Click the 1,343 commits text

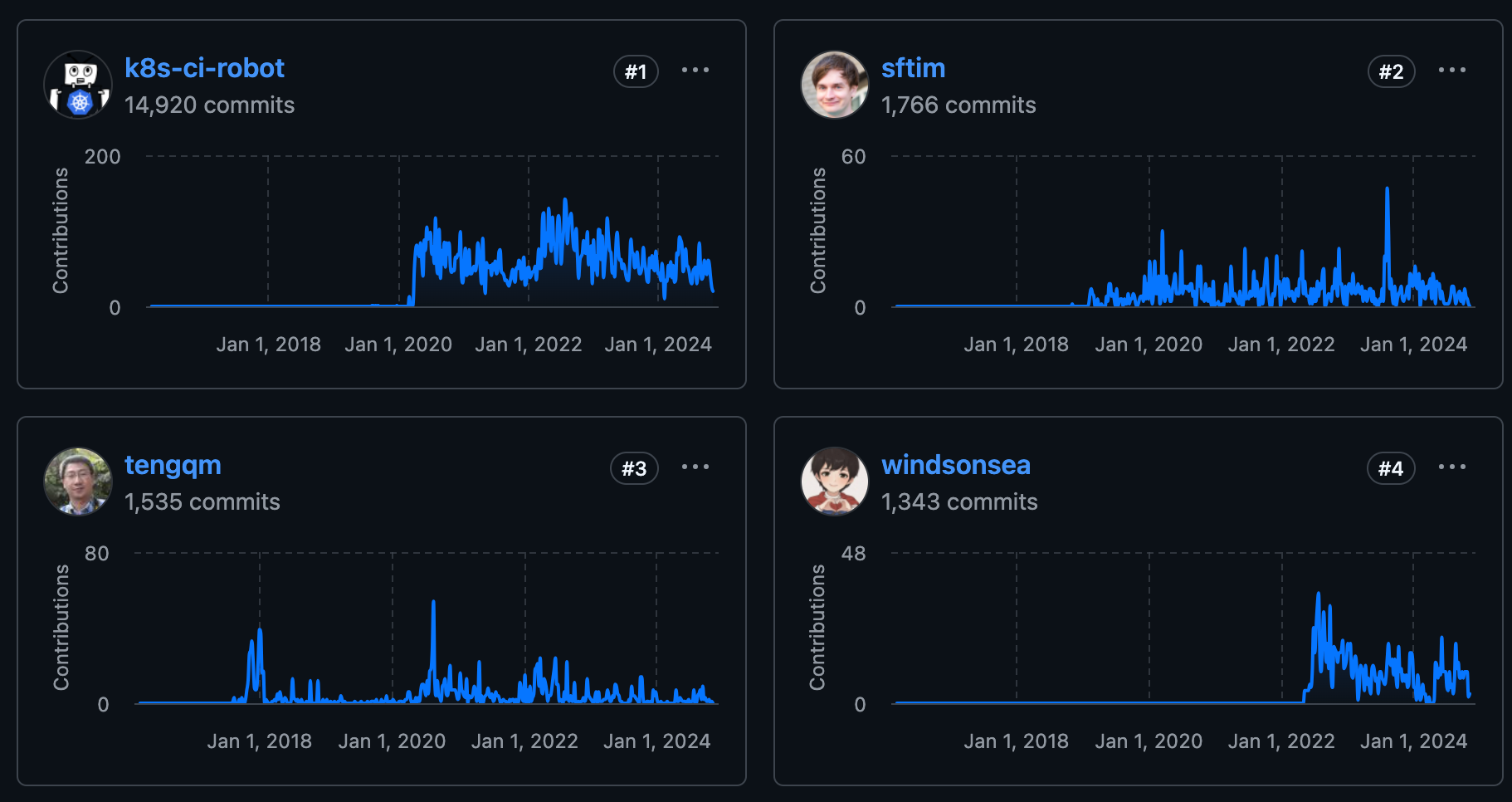pos(958,502)
